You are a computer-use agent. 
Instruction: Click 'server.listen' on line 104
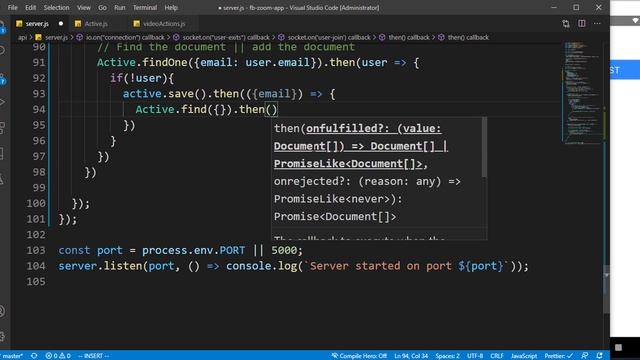click(x=100, y=266)
